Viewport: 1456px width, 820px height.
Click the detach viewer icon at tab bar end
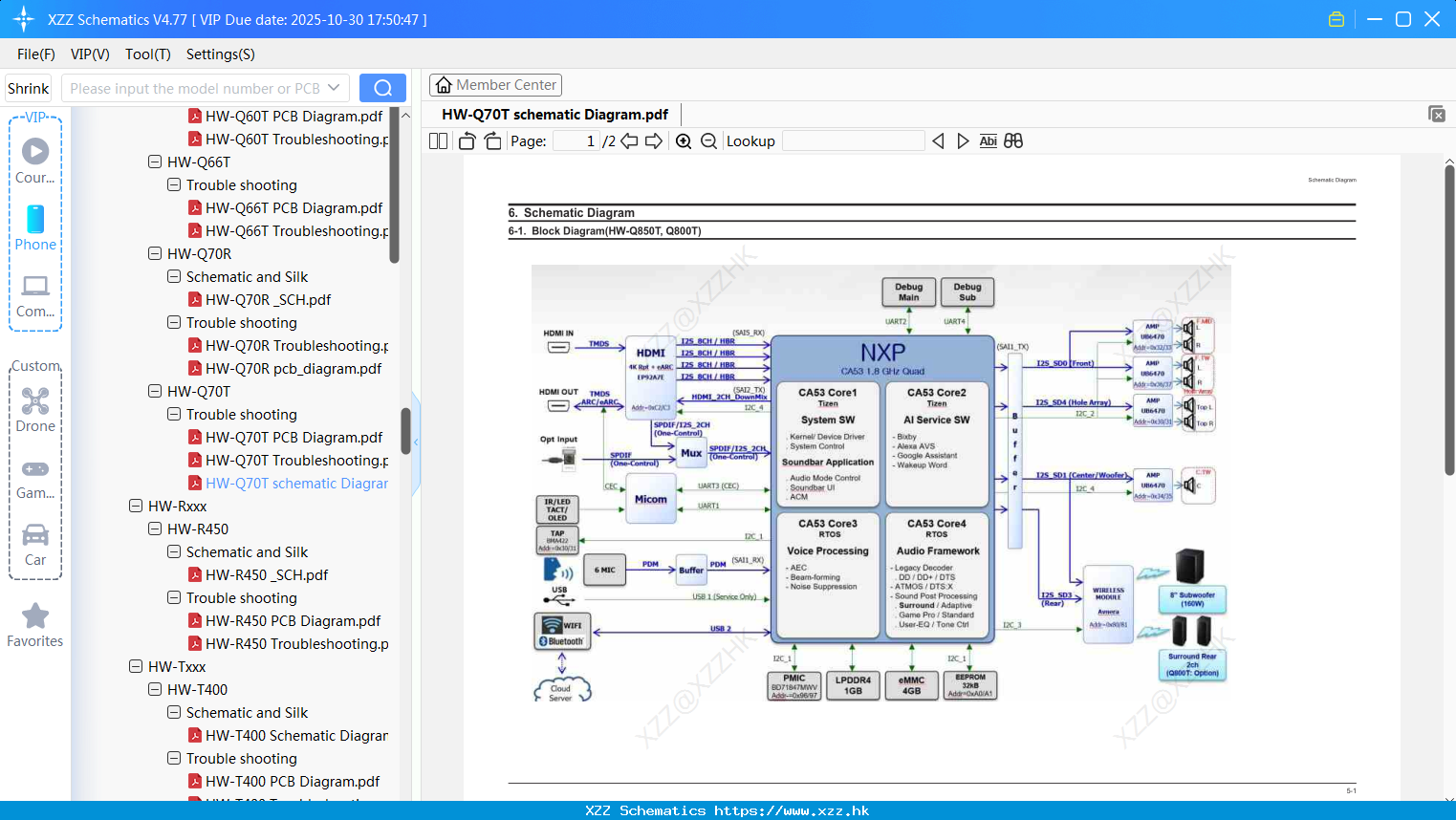tap(1436, 114)
